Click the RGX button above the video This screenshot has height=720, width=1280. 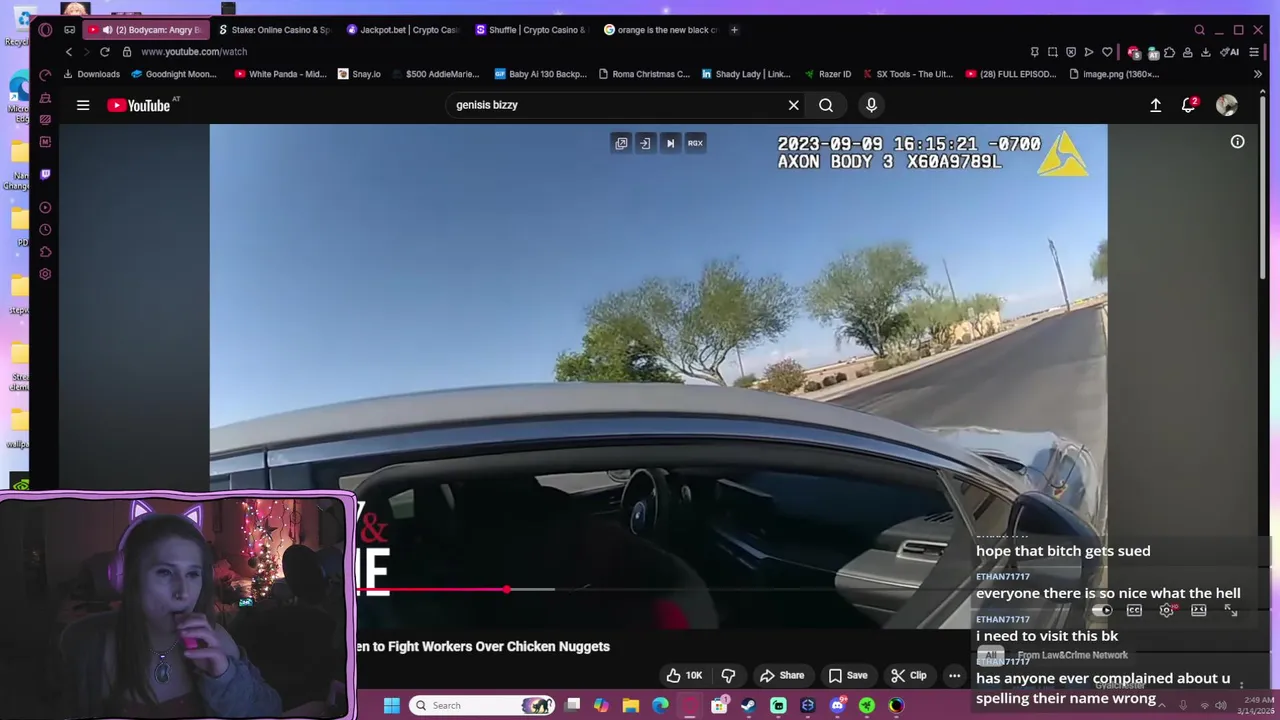coord(695,143)
